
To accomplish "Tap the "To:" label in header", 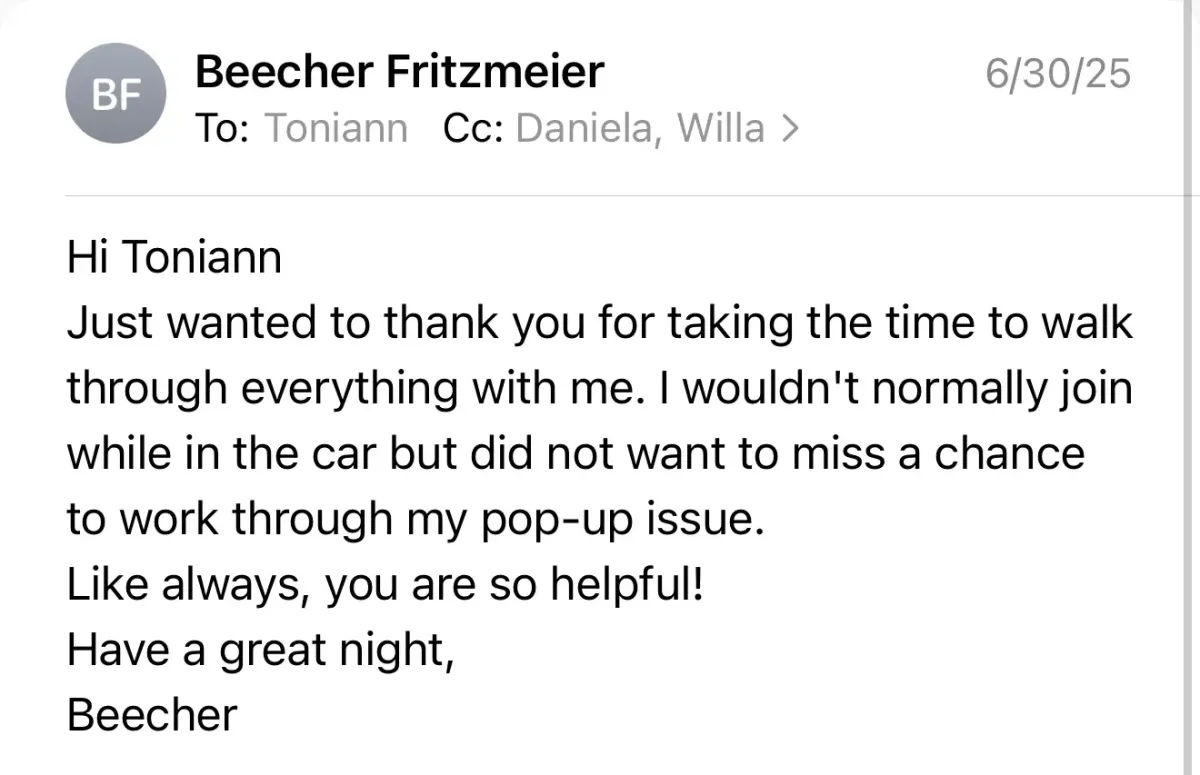I will (223, 129).
